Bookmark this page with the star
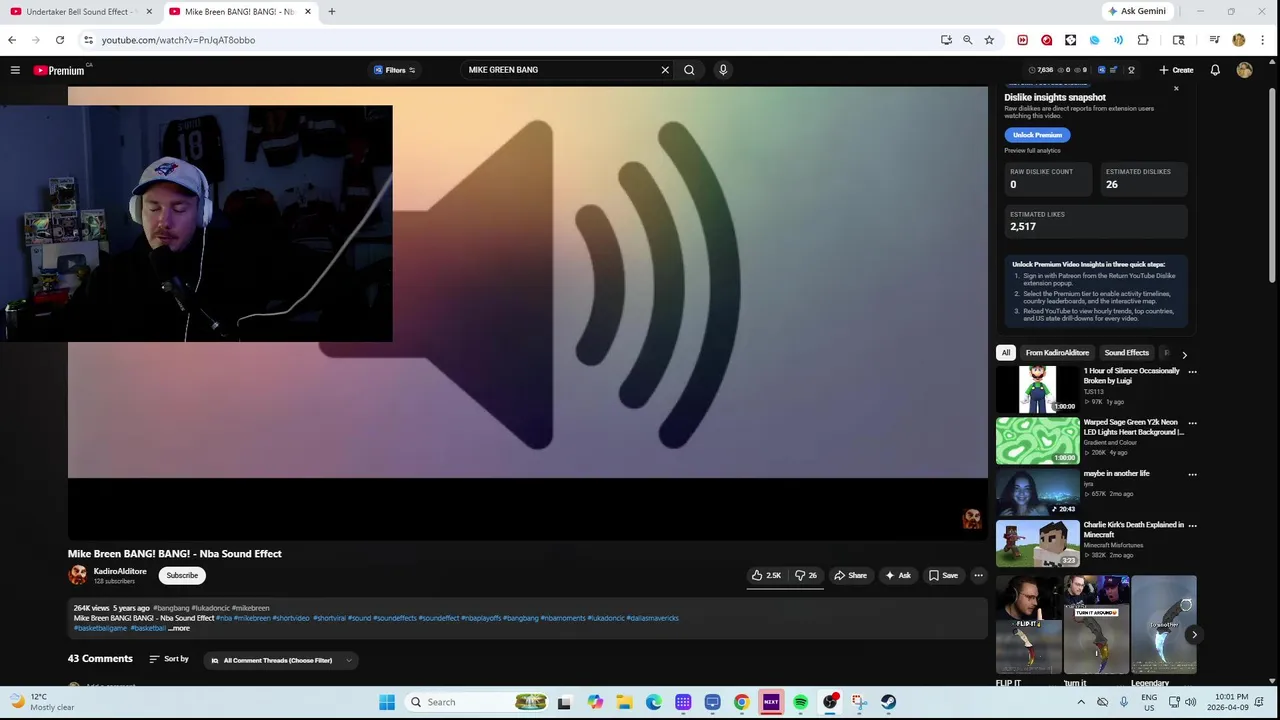 coord(989,40)
